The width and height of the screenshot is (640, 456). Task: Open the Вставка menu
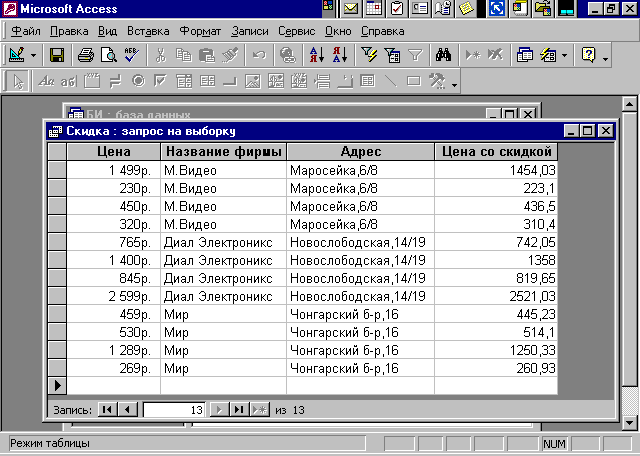pyautogui.click(x=148, y=31)
